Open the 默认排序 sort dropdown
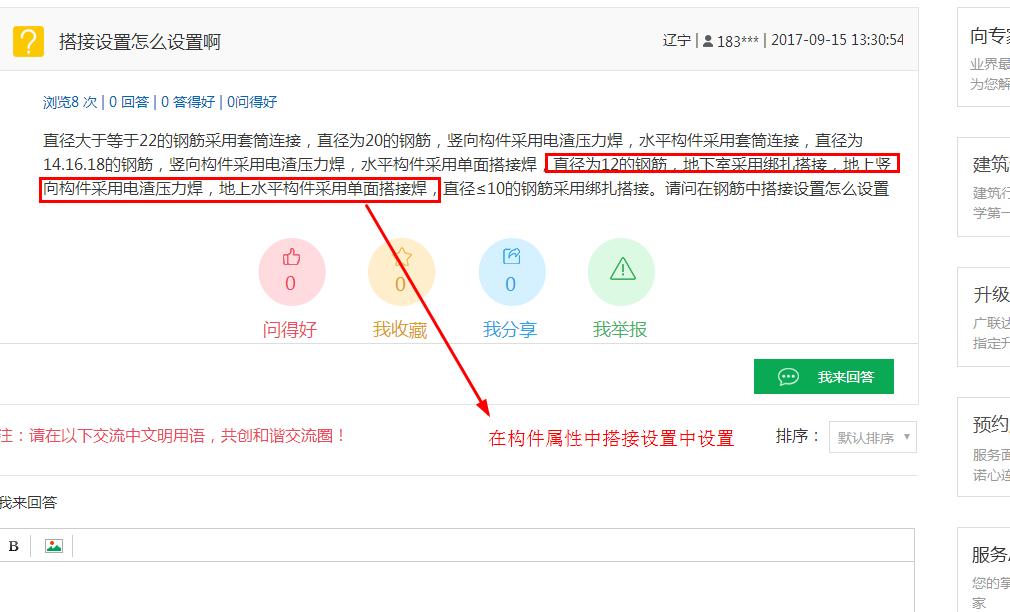Image resolution: width=1010 pixels, height=612 pixels. 872,437
